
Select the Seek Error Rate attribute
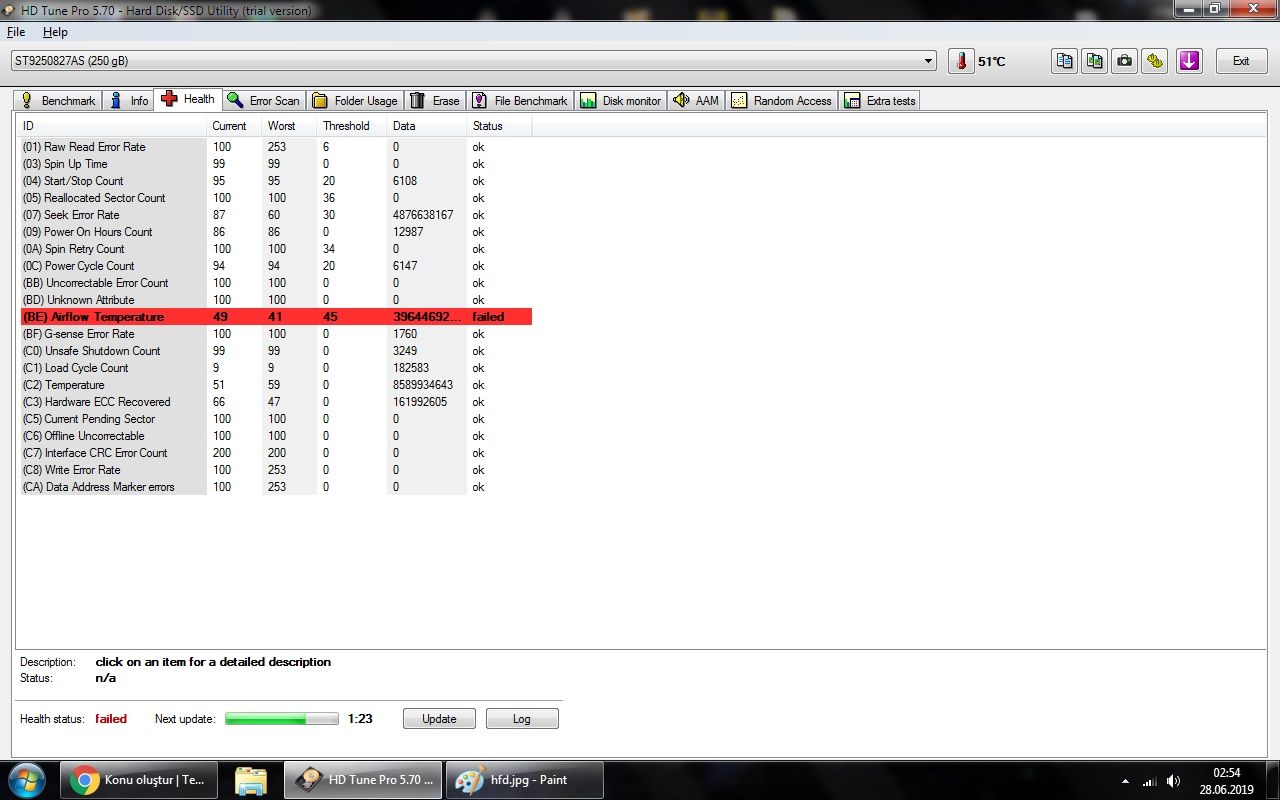pos(276,215)
